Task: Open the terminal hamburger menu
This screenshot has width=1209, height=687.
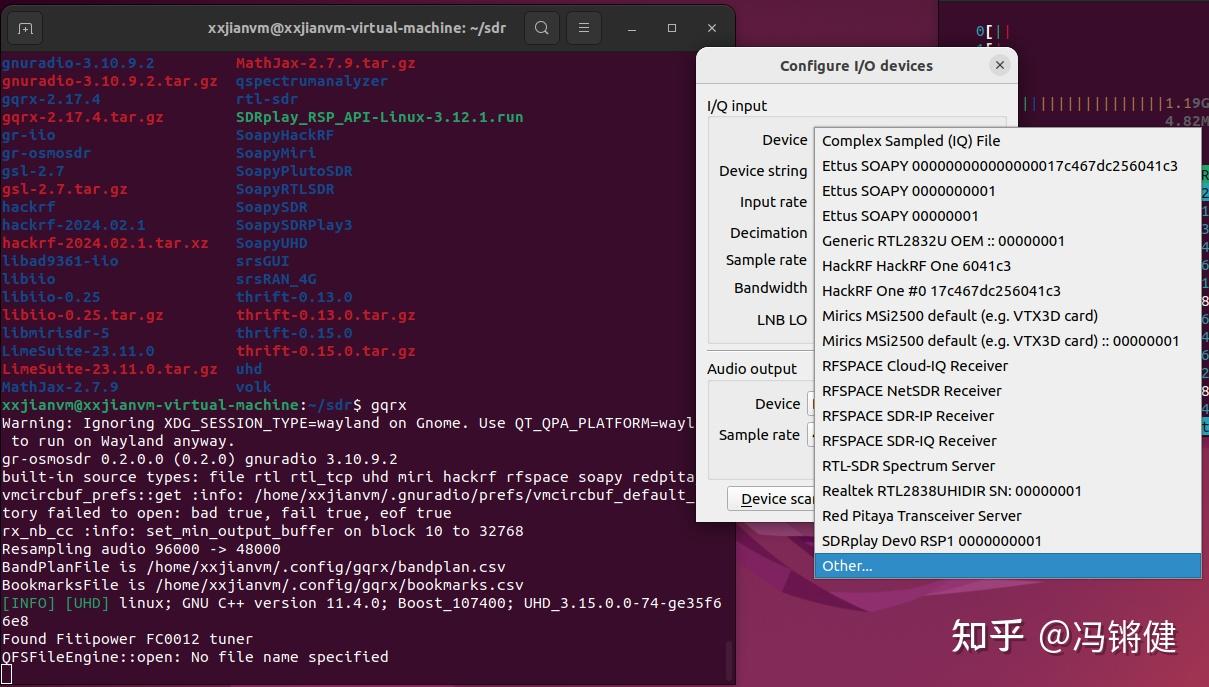Action: [x=583, y=28]
